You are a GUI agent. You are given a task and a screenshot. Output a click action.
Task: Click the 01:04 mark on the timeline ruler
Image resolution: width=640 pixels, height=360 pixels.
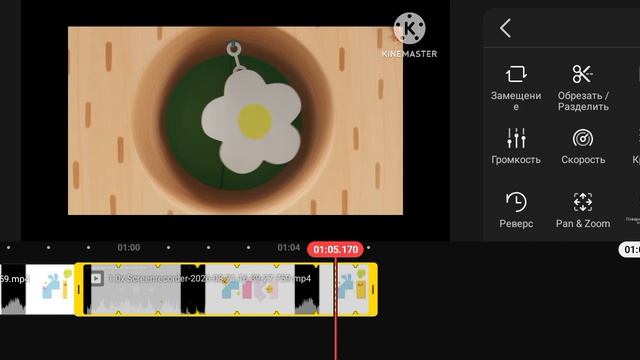point(289,247)
